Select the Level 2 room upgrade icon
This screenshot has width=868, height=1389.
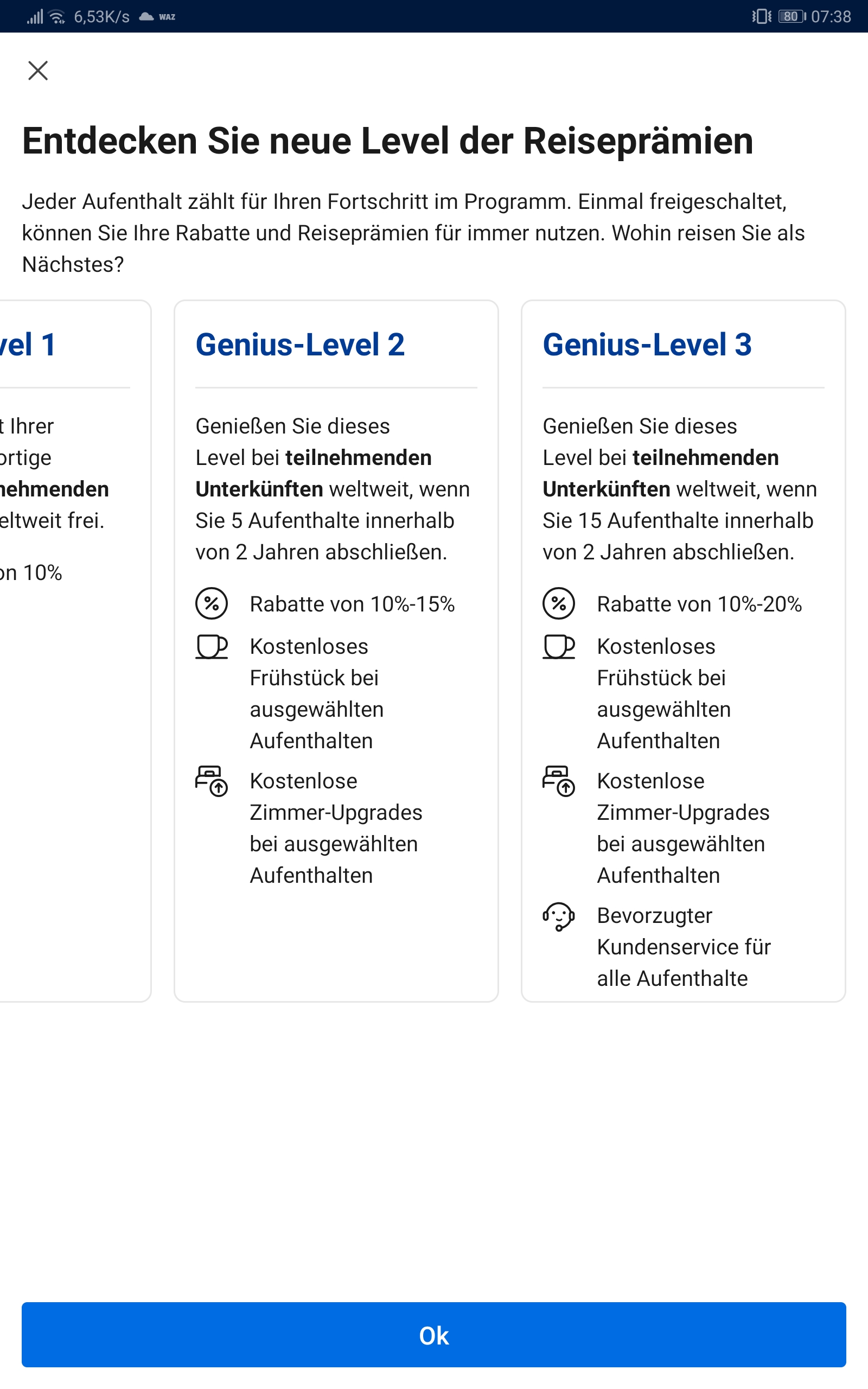211,781
